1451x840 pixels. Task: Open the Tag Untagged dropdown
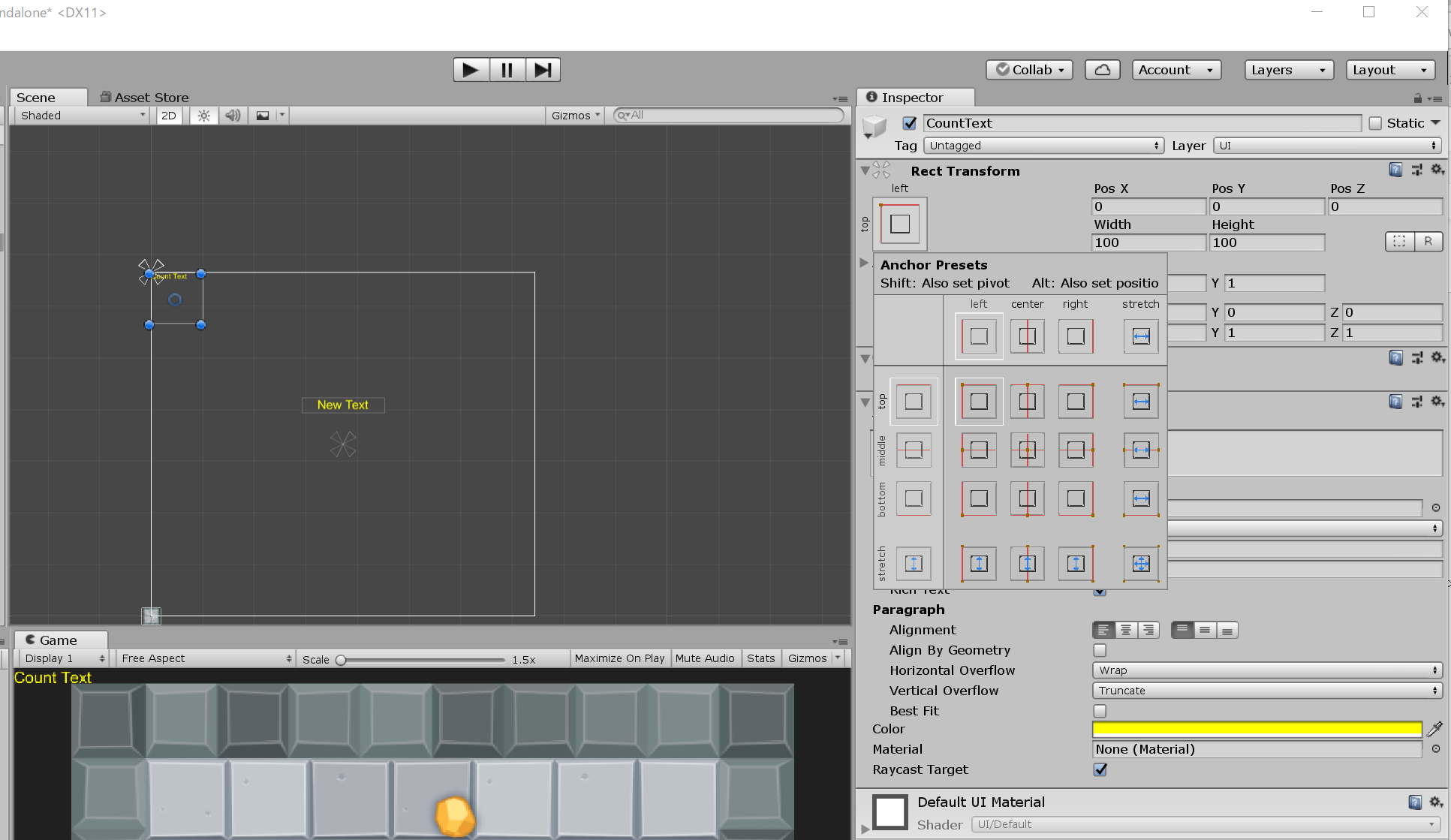1043,146
